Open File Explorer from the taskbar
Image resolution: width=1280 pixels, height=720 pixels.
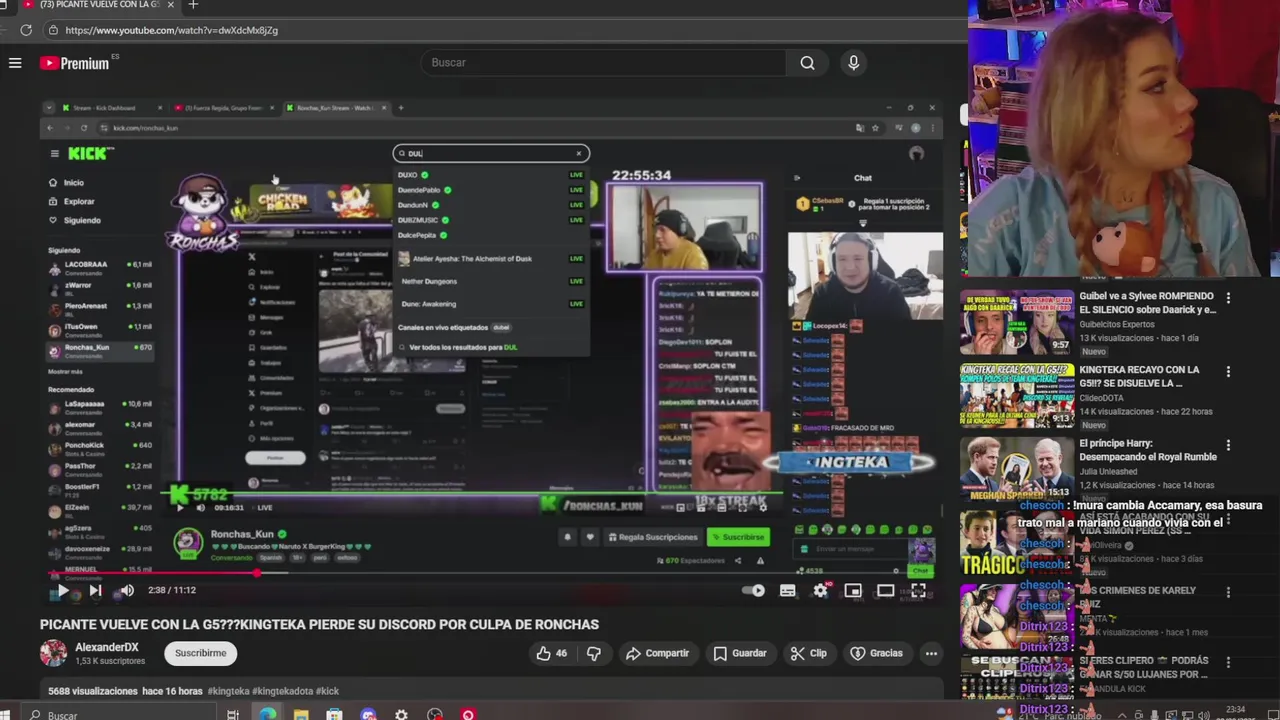click(x=300, y=715)
